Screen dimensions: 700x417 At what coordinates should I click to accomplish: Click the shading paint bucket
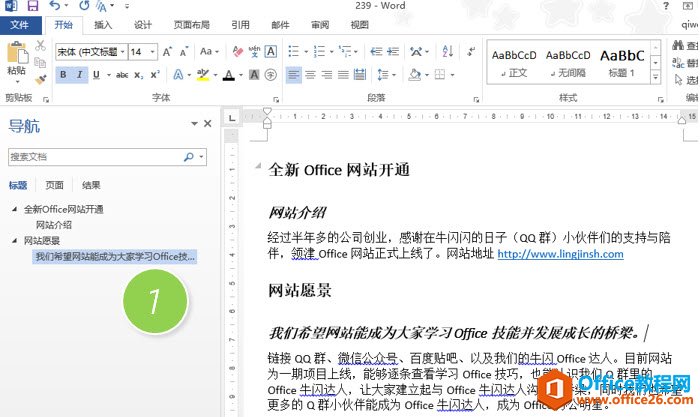point(415,75)
